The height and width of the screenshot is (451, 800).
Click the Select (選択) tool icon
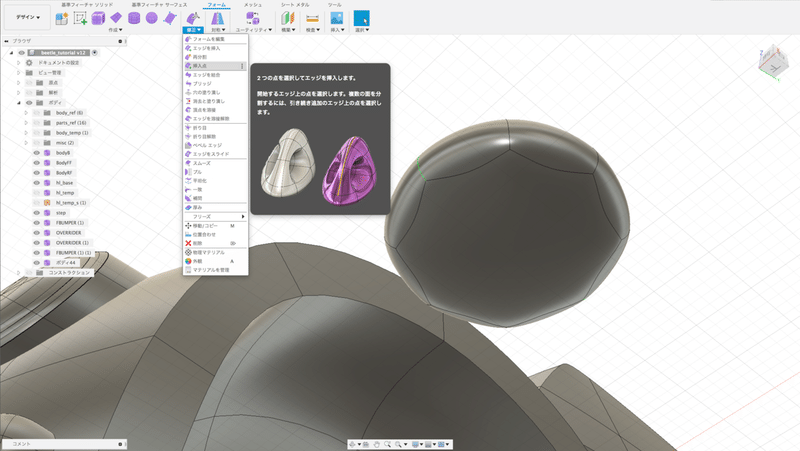pyautogui.click(x=361, y=18)
